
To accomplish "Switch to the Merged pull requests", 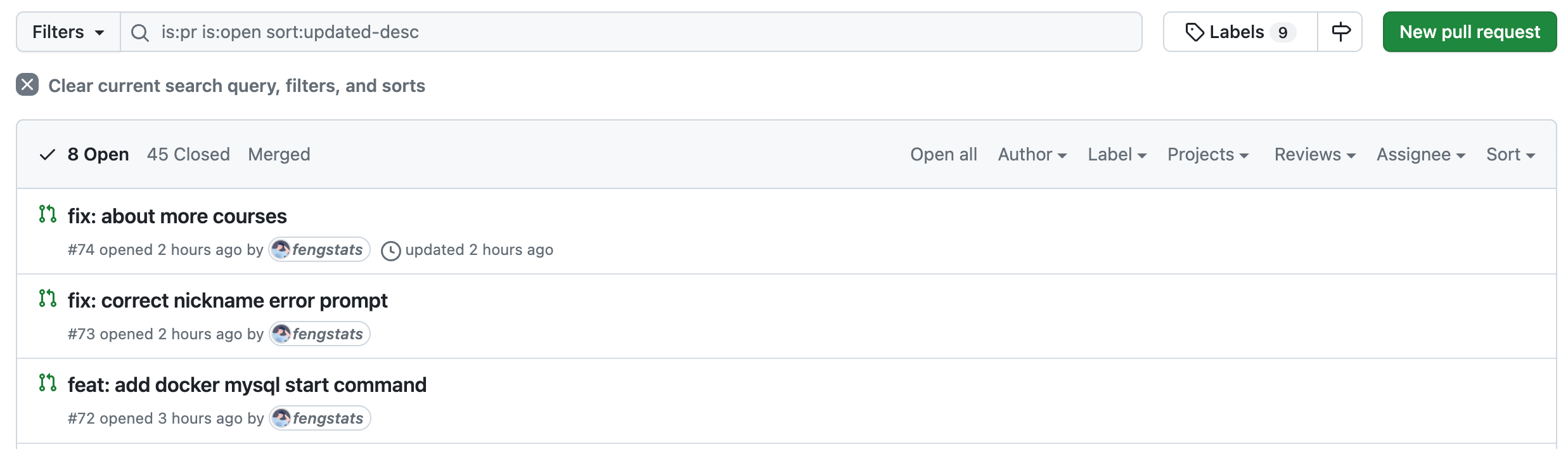I will 279,155.
